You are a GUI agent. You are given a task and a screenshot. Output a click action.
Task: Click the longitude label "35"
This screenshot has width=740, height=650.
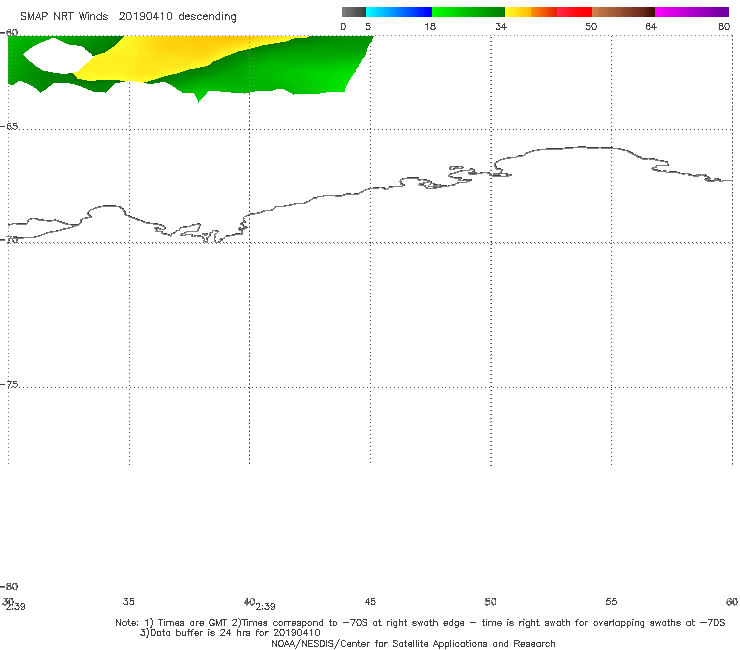pyautogui.click(x=129, y=602)
